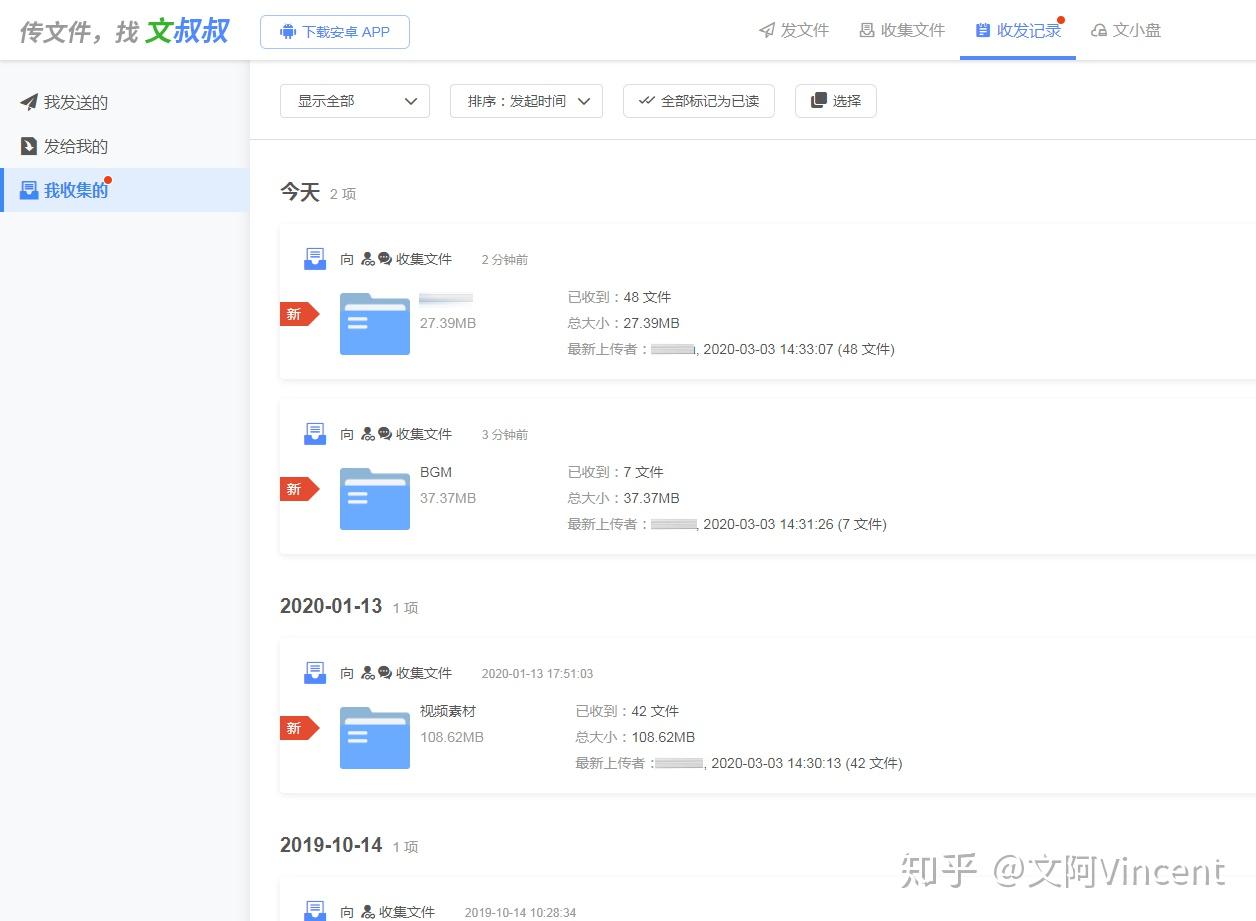Click the 已收到：48 文件 text
Viewport: 1256px width, 921px height.
[619, 297]
